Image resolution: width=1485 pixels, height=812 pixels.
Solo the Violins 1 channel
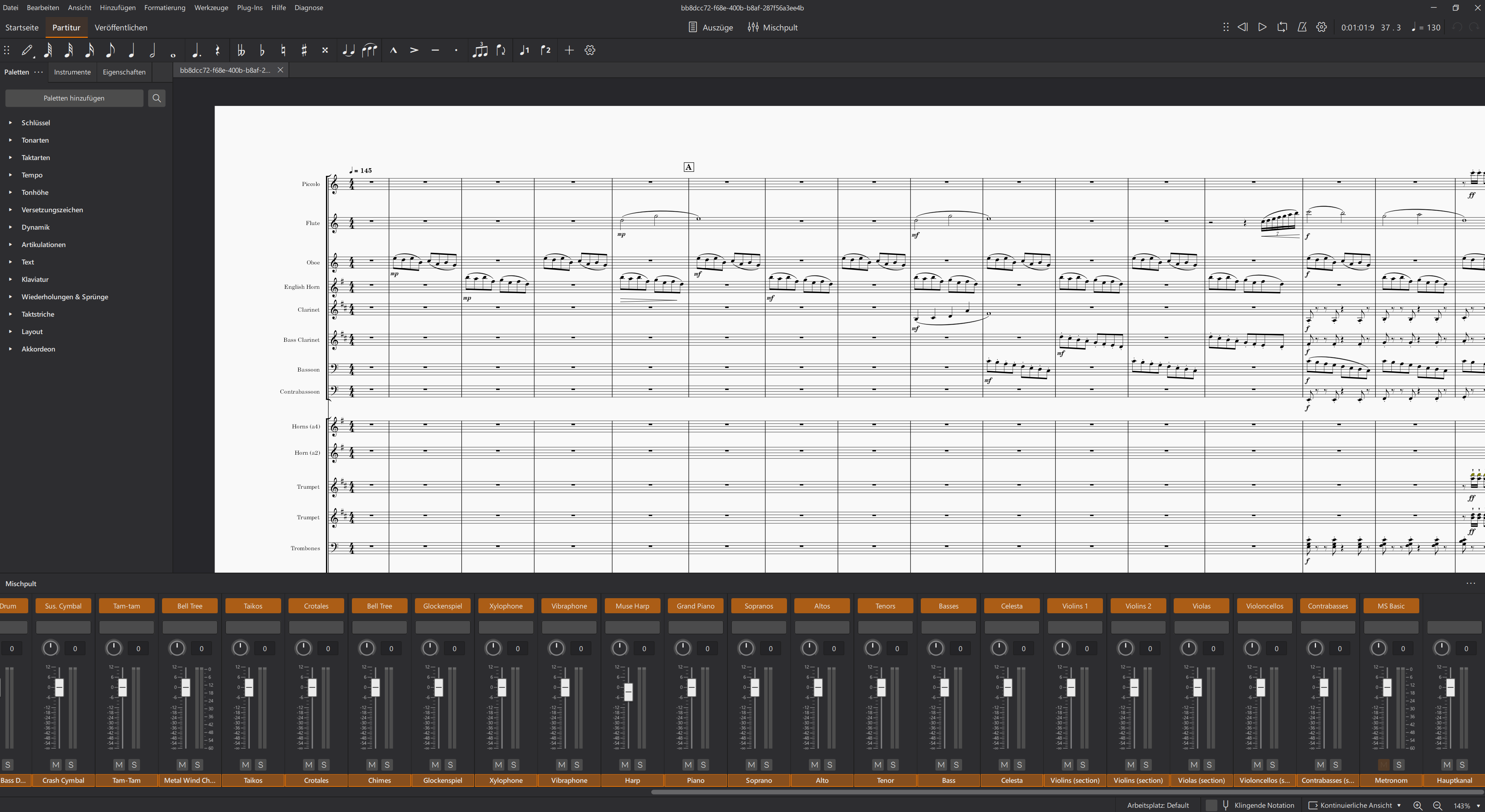click(x=1084, y=765)
